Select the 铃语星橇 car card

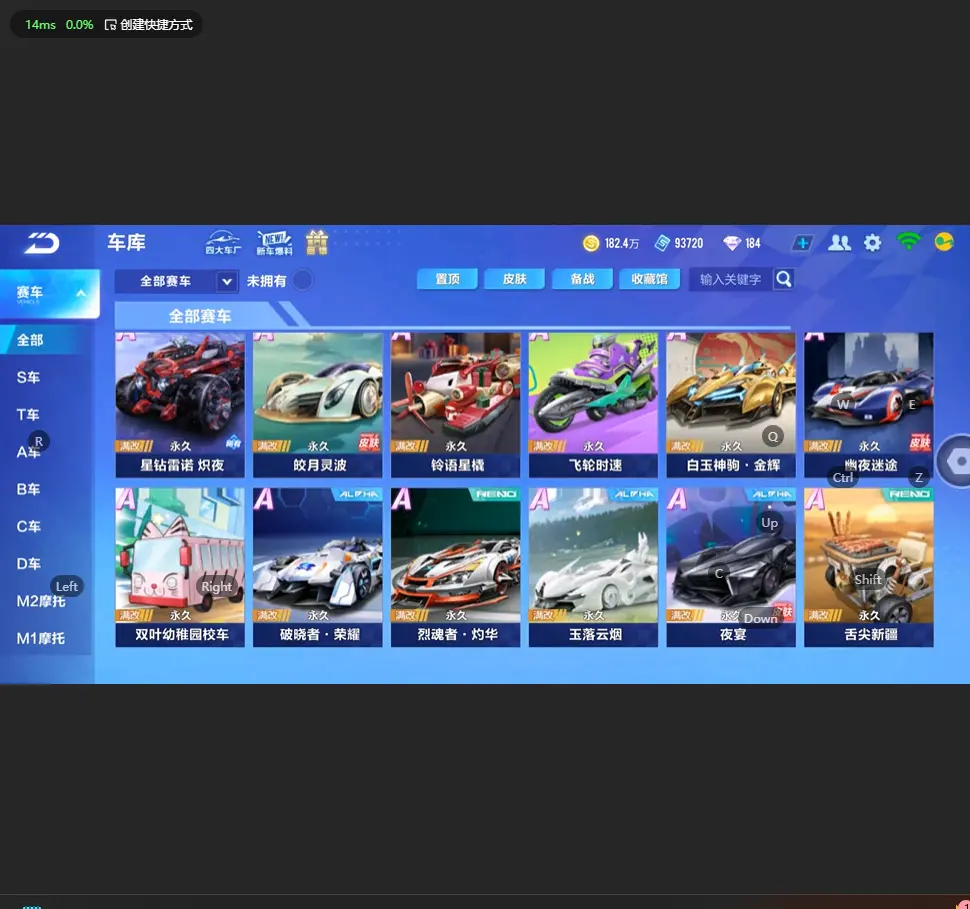455,405
